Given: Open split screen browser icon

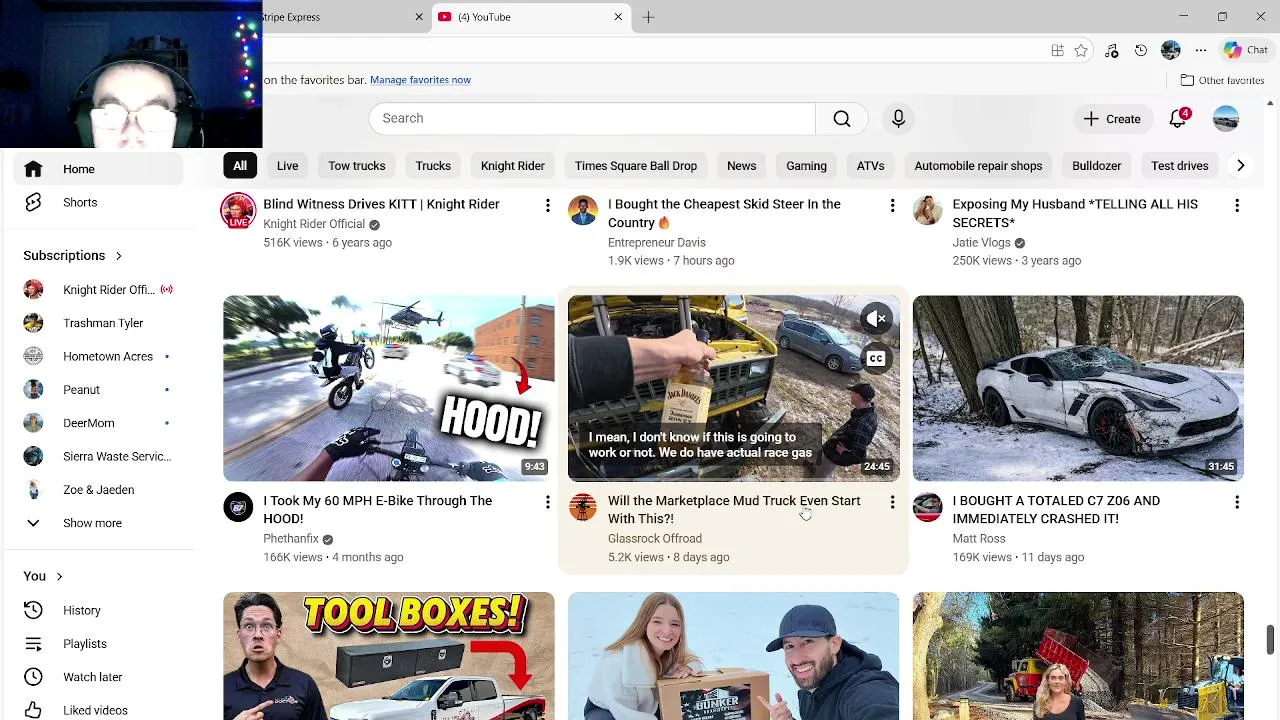Looking at the screenshot, I should [x=1057, y=51].
